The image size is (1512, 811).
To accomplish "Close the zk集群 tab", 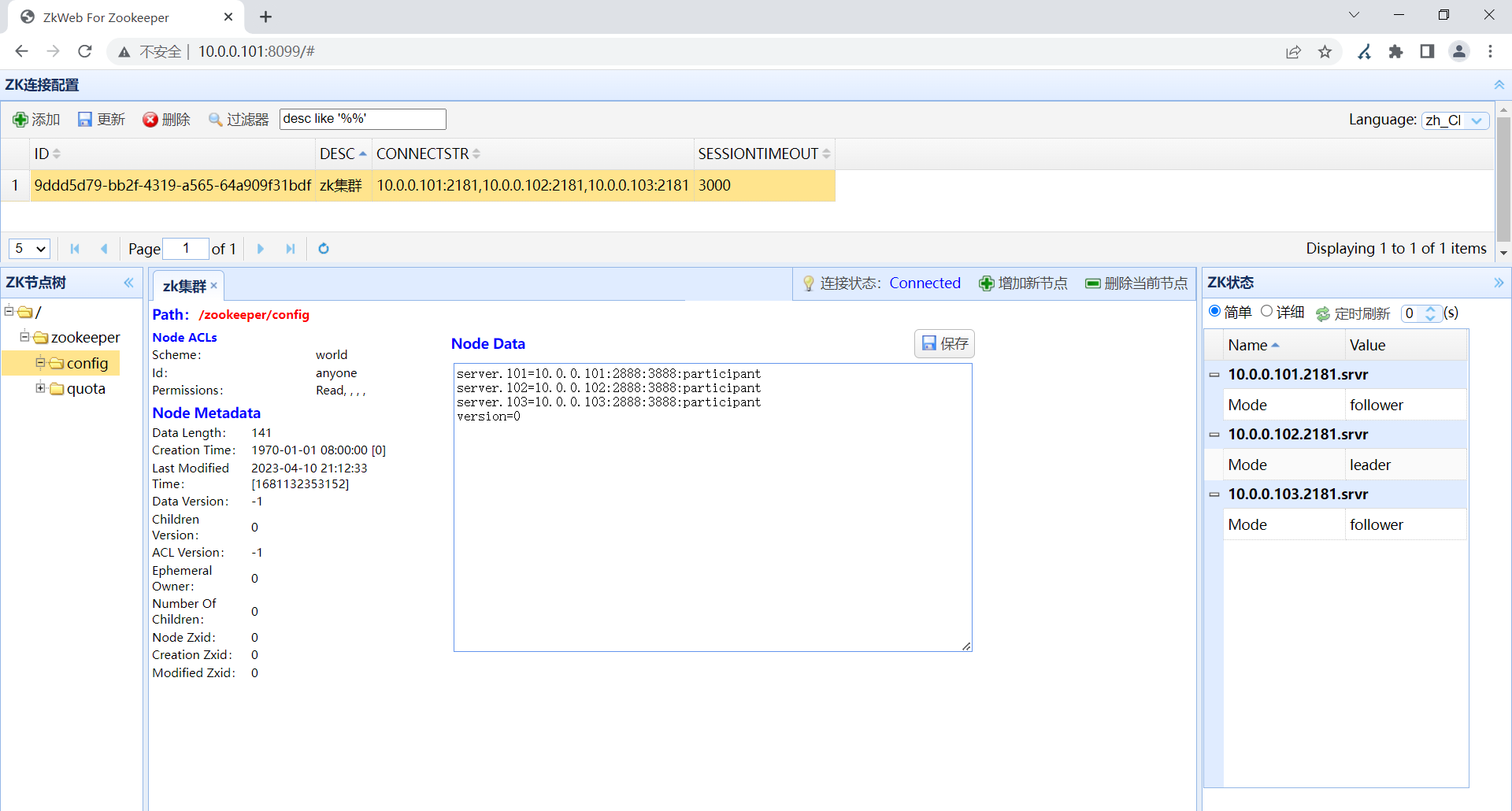I will (213, 286).
